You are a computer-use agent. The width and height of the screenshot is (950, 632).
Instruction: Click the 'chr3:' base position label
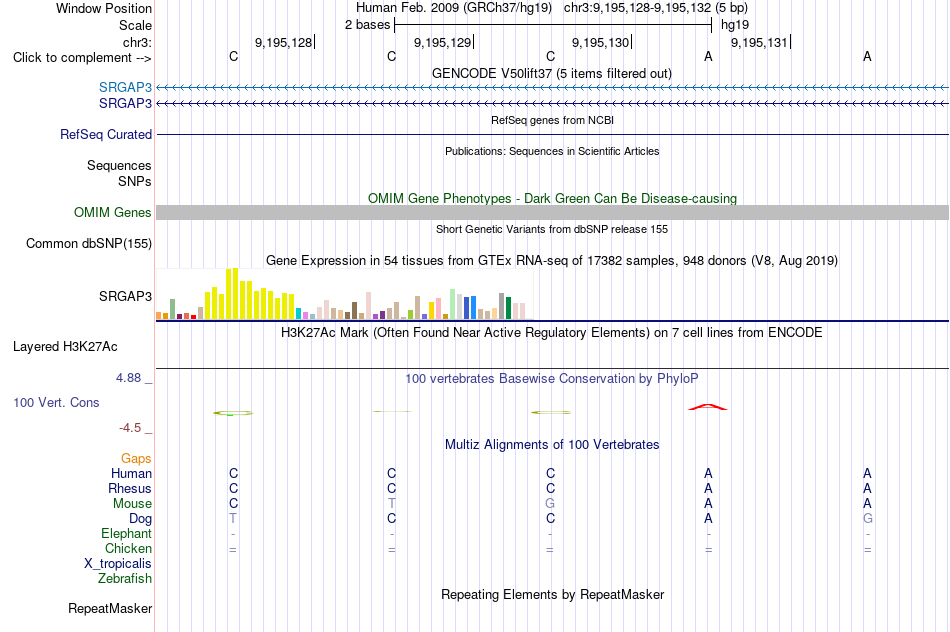pyautogui.click(x=137, y=42)
